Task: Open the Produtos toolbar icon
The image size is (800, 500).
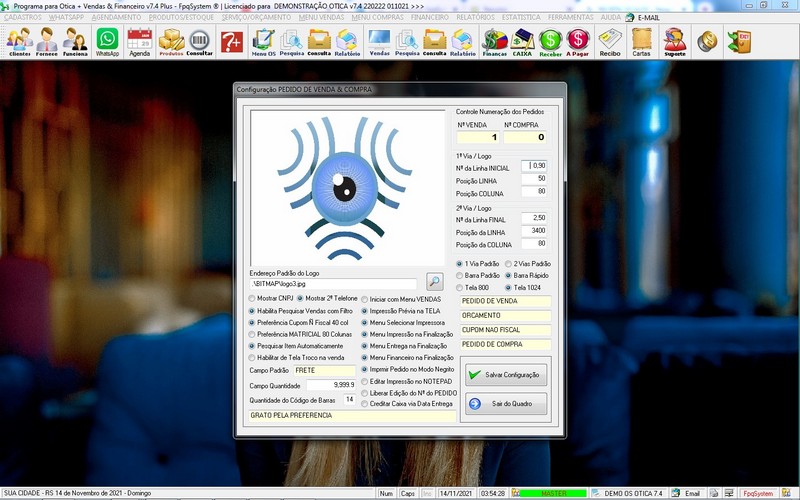Action: 171,42
